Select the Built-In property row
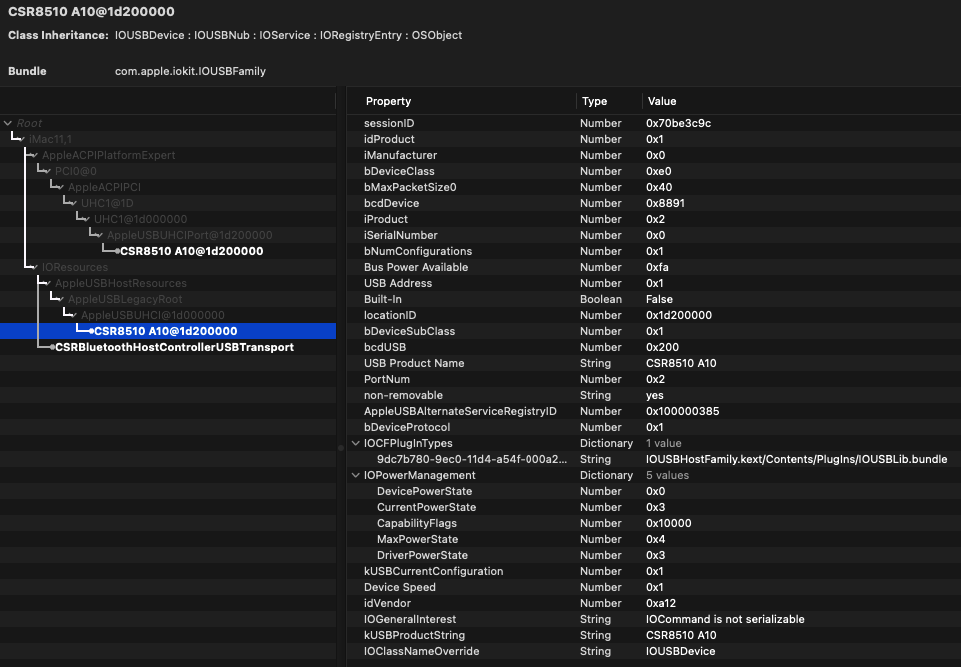 pyautogui.click(x=653, y=299)
